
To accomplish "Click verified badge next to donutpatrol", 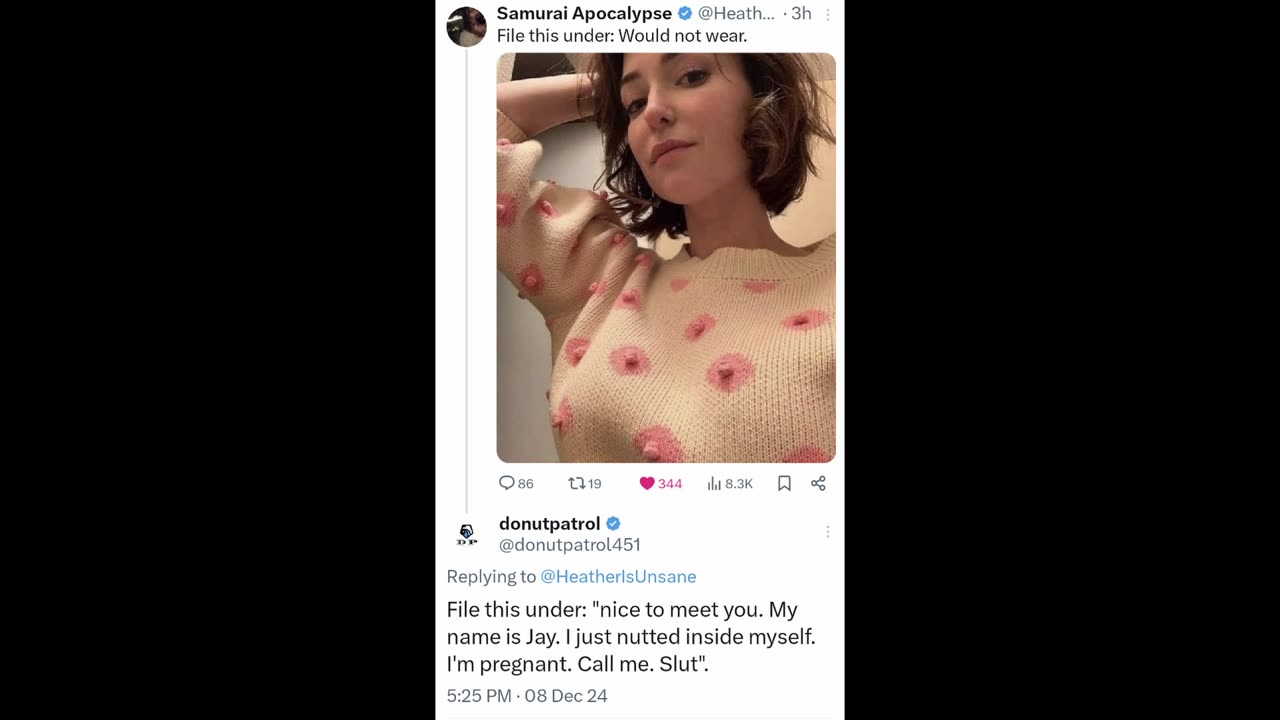I will click(x=613, y=523).
